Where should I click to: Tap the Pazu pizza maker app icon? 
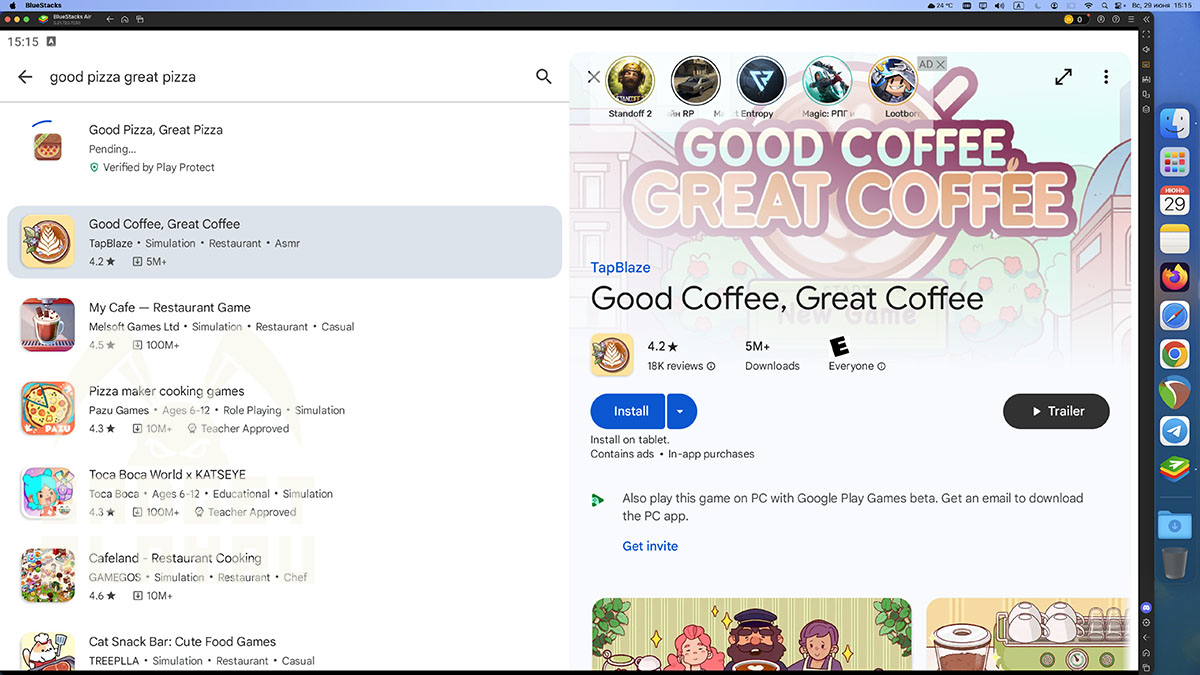48,409
